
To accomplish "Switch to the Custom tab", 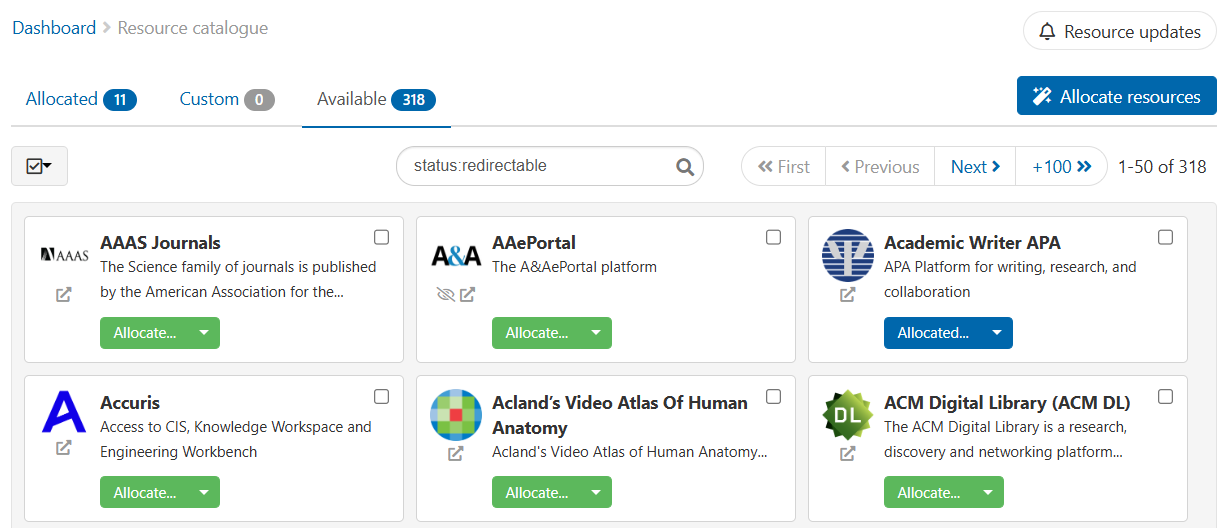I will pyautogui.click(x=227, y=99).
